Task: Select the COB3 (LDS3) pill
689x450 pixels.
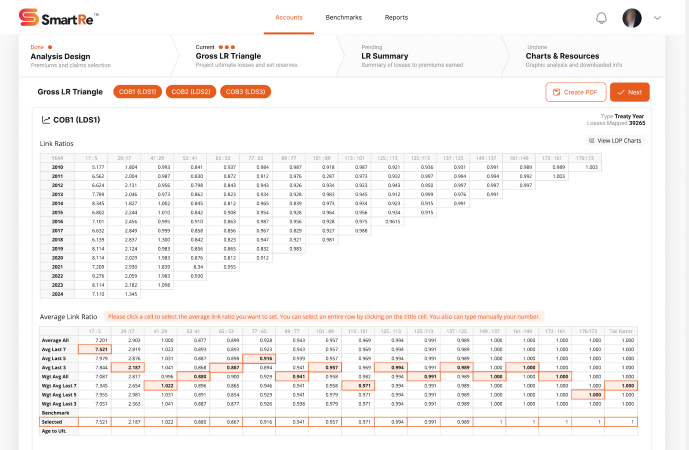Action: (244, 92)
